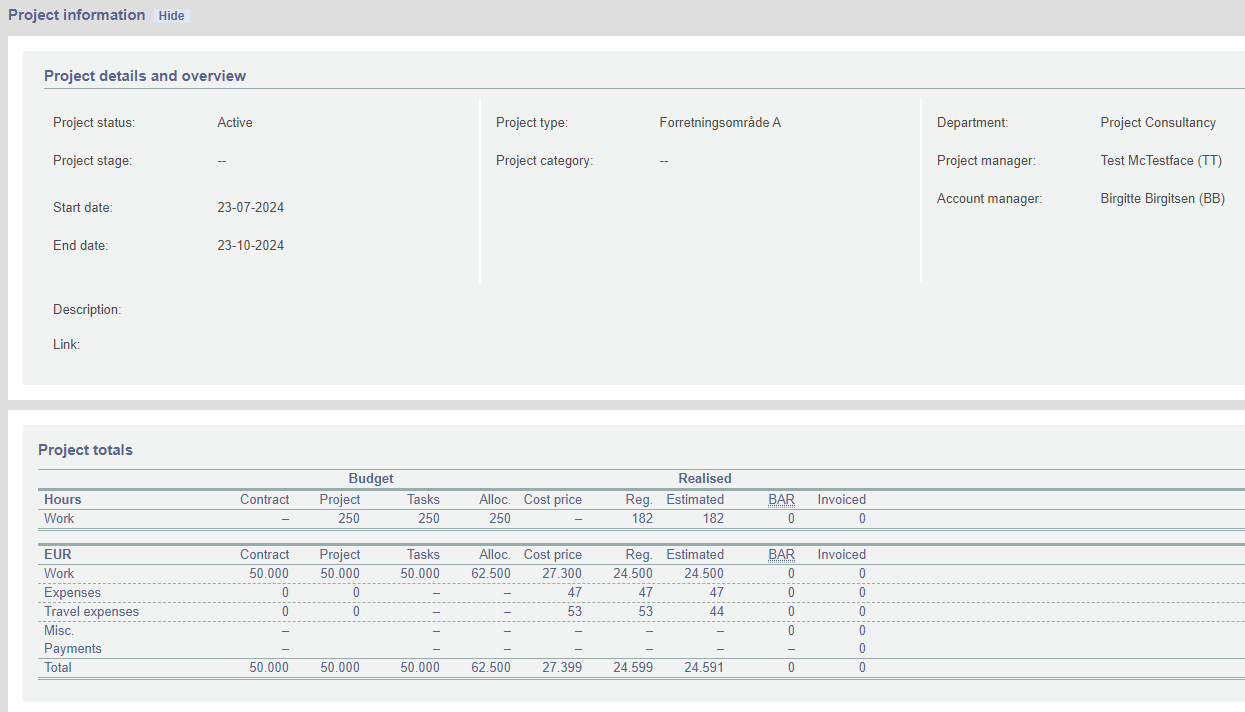Click the Work allocated amount 62.500

(x=490, y=573)
